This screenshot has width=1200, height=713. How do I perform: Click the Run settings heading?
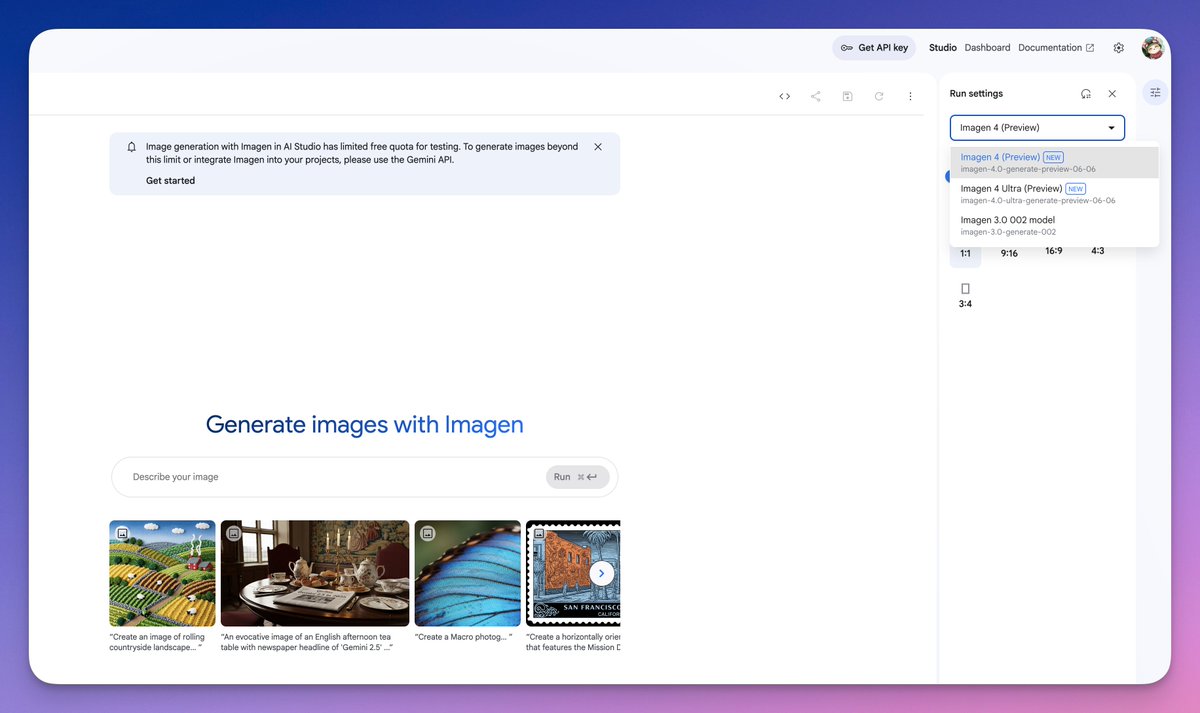point(976,94)
